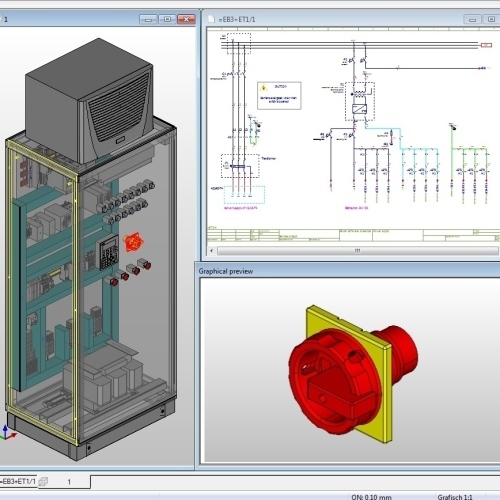Click the XYZ coordinate axis indicator
The height and width of the screenshot is (500, 500).
tap(7, 432)
